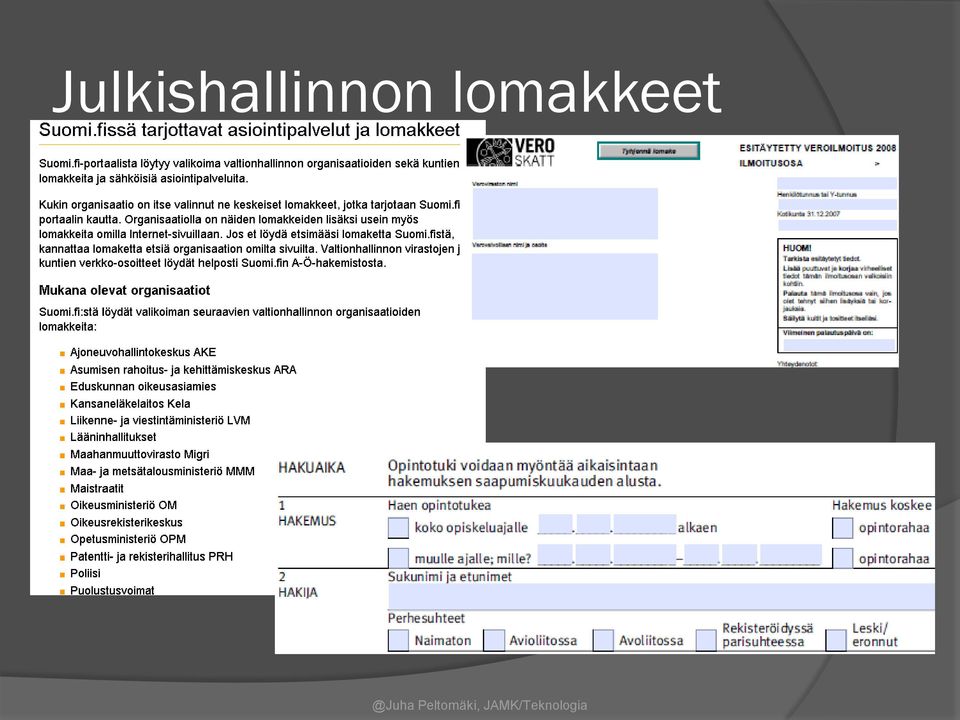The image size is (960, 720).
Task: Click the Kotikunta 31.12.2007 field
Action: pos(837,225)
